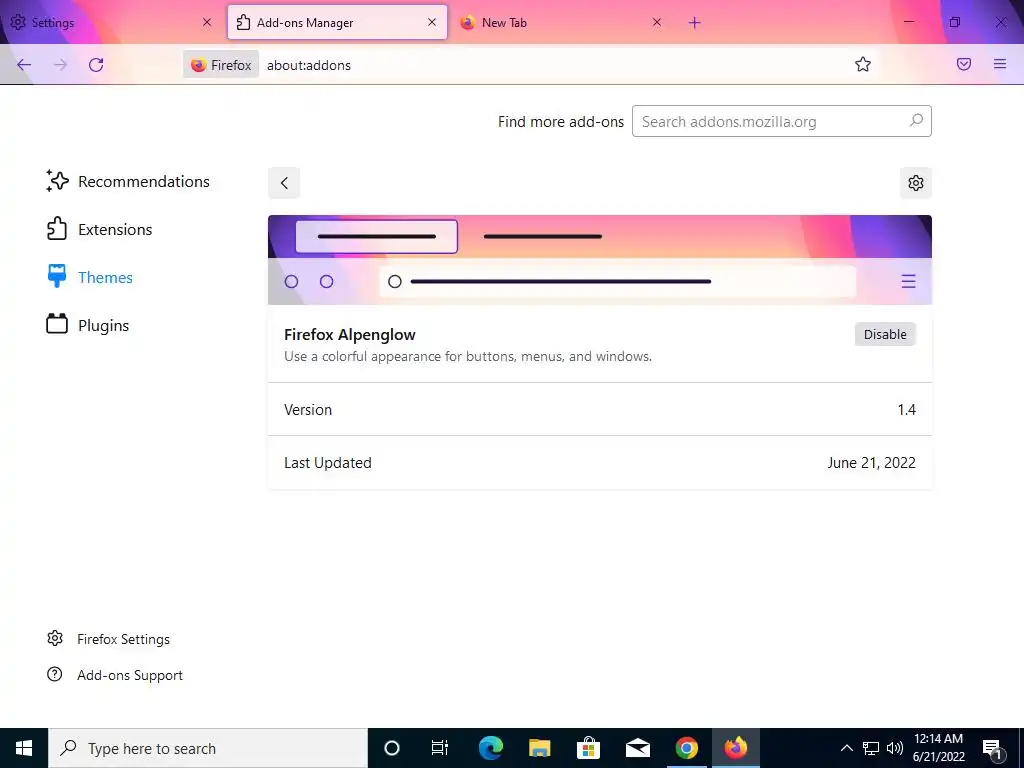Click the taskbar Type here to search box
The height and width of the screenshot is (768, 1024).
coord(208,748)
